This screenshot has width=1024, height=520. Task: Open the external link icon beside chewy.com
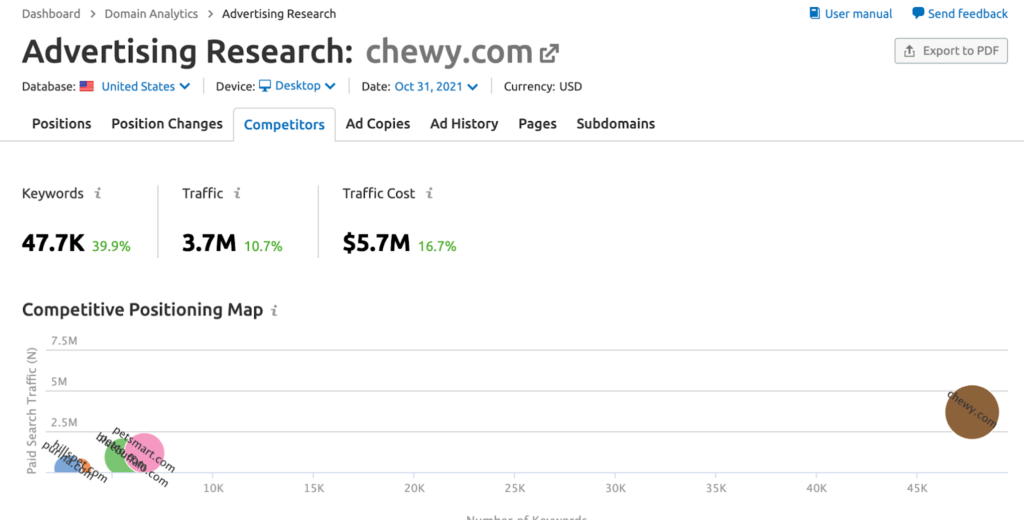pyautogui.click(x=549, y=52)
